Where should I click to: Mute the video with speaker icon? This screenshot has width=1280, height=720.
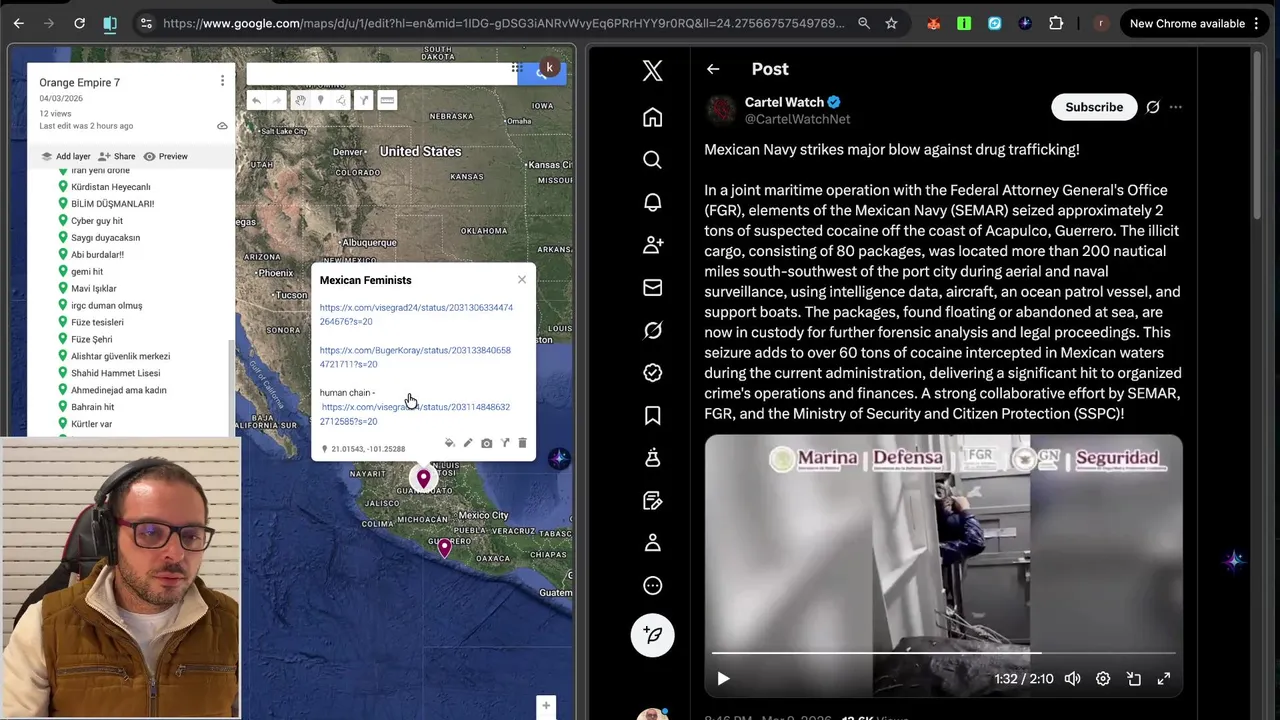(x=1072, y=679)
